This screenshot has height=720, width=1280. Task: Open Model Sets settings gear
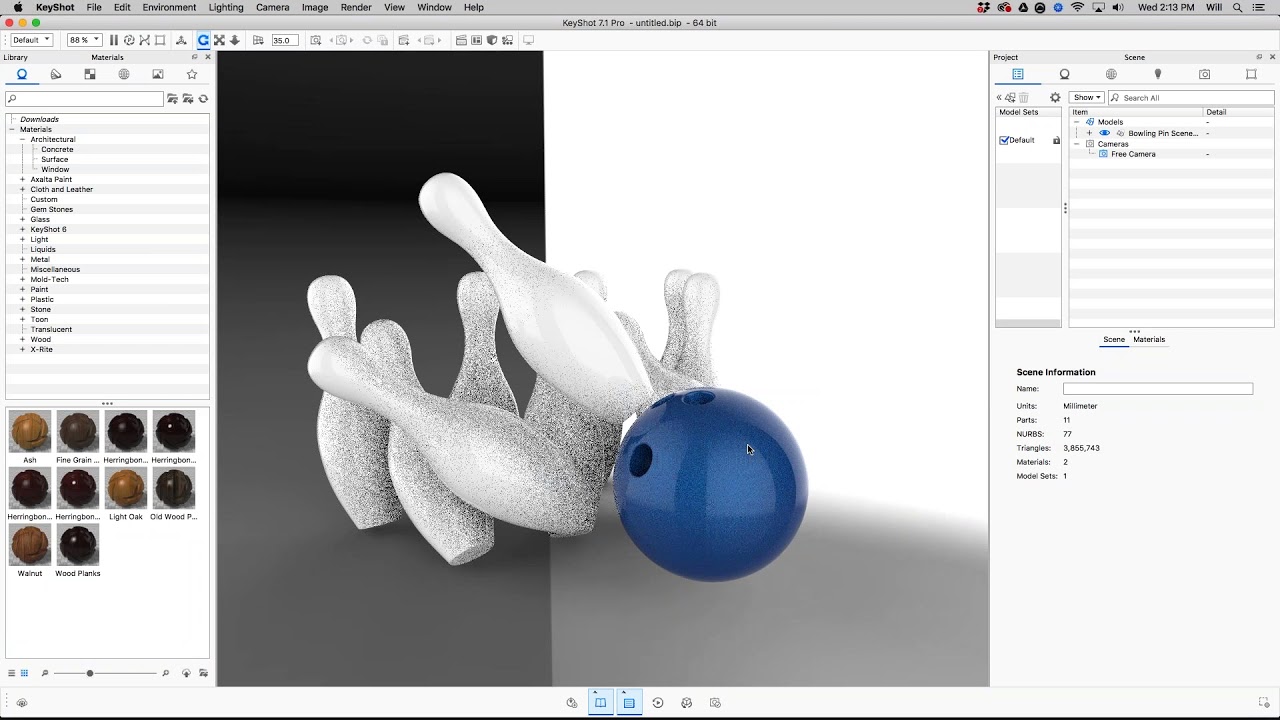1055,97
